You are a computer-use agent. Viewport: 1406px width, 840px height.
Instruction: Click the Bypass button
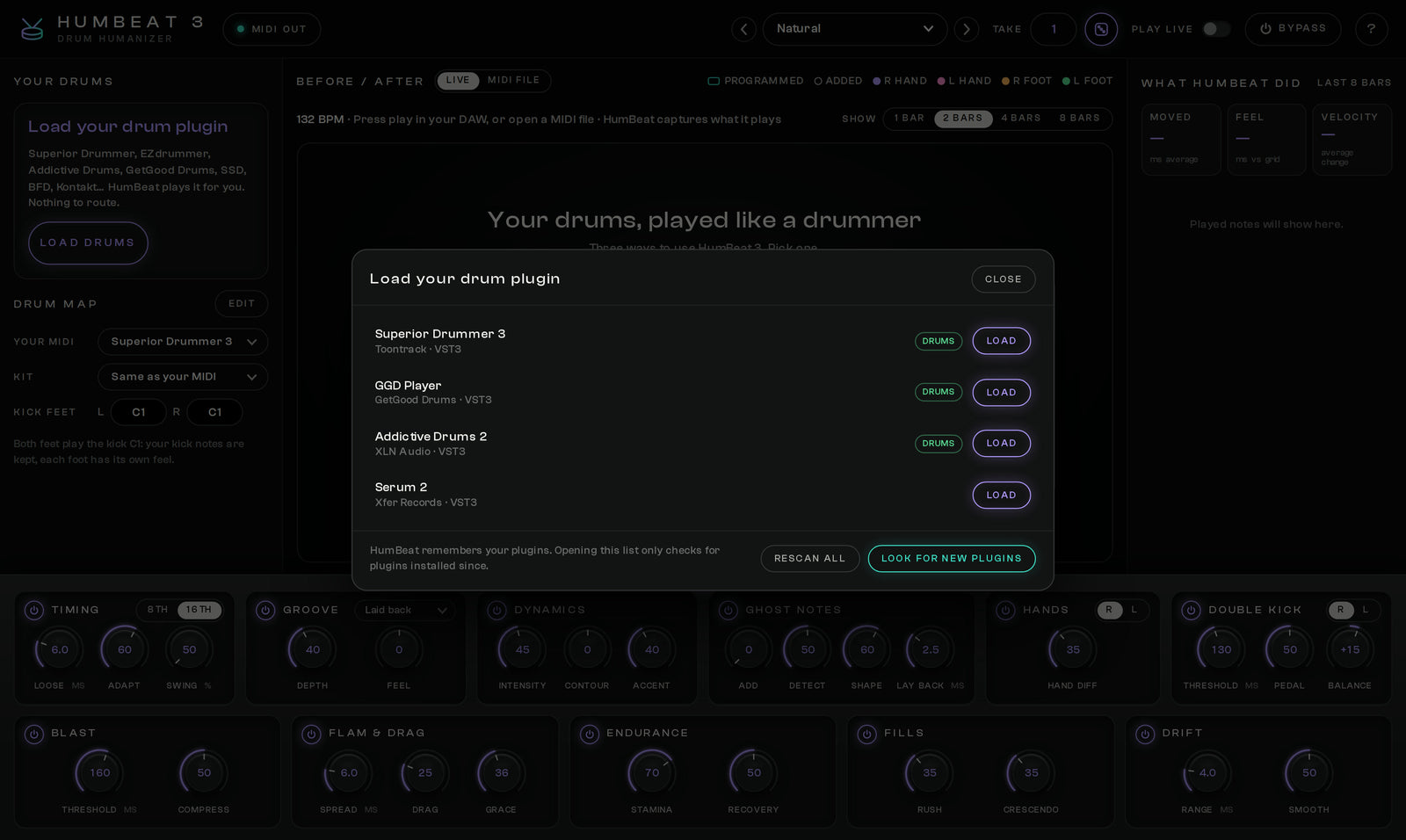point(1293,29)
